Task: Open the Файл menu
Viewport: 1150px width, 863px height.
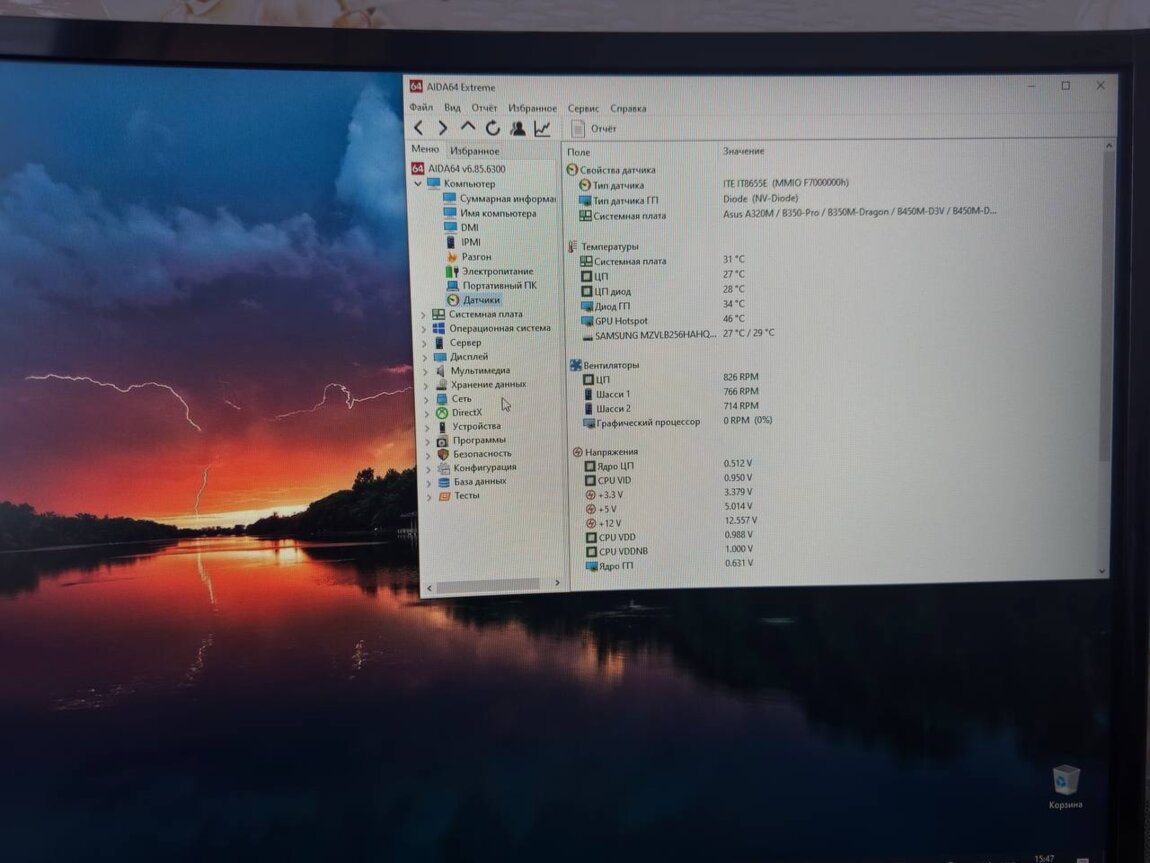Action: click(x=420, y=108)
